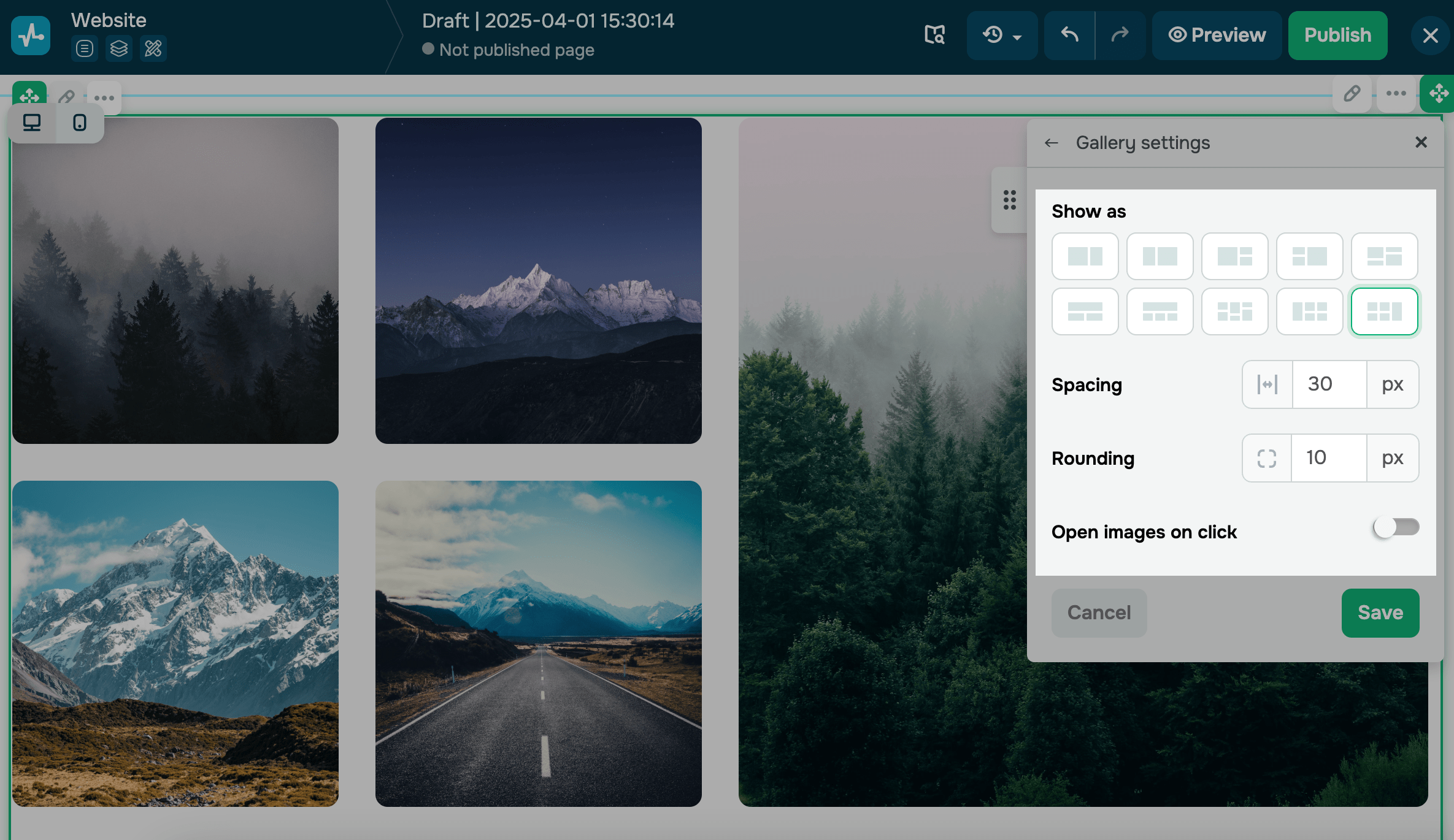
Task: Click the layers stack icon under Website
Action: (x=119, y=48)
